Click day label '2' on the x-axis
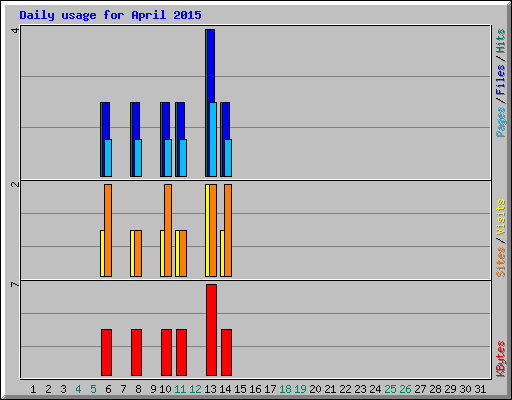Image resolution: width=512 pixels, height=400 pixels. (x=48, y=389)
